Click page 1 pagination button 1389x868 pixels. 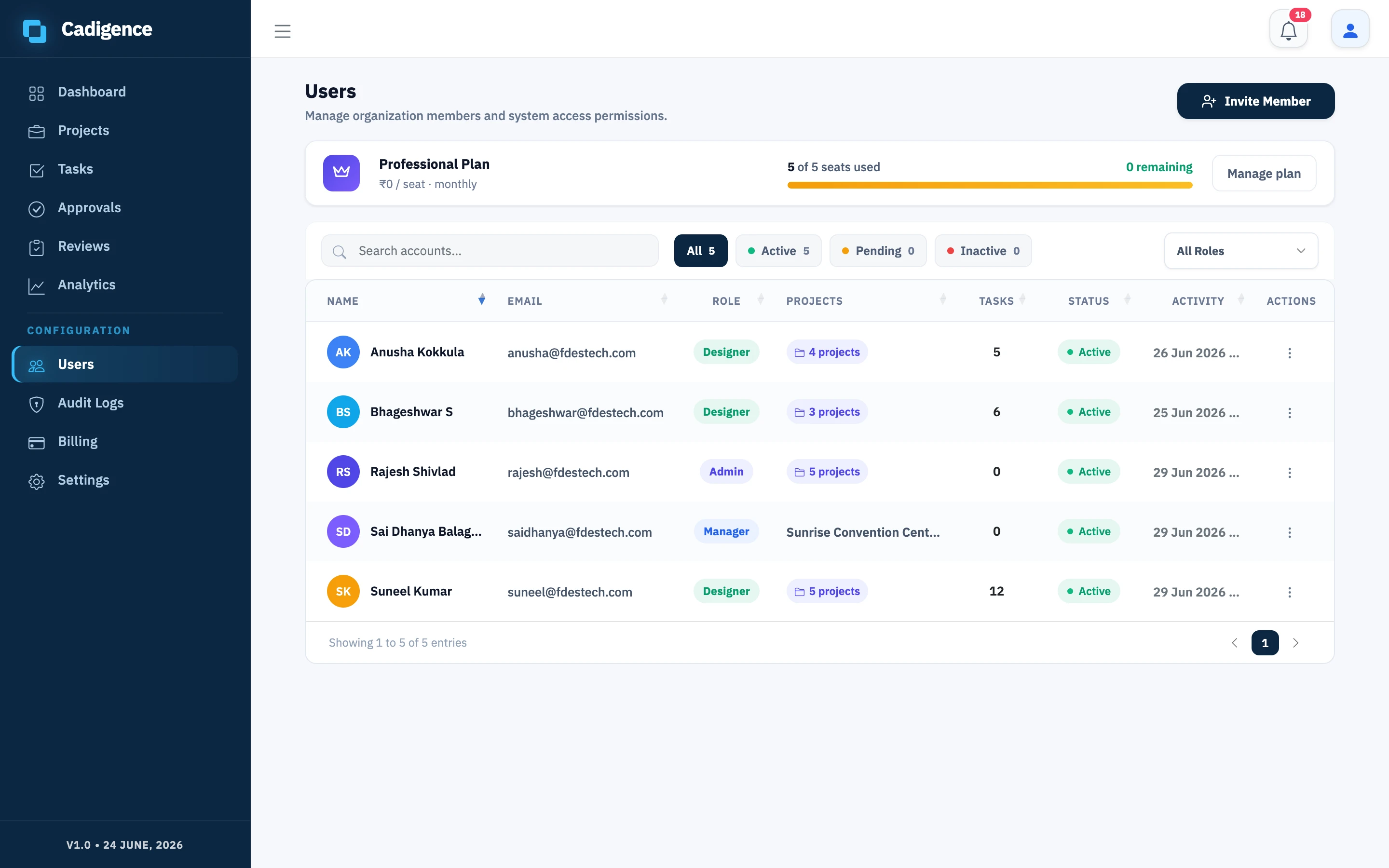(x=1265, y=642)
